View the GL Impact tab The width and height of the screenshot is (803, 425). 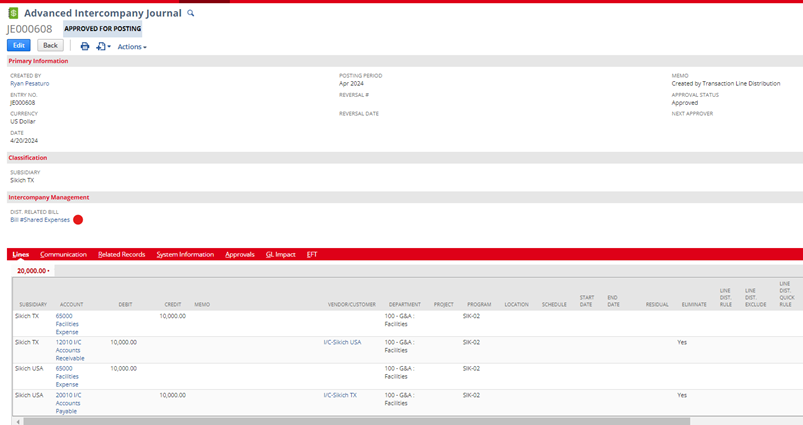(280, 254)
